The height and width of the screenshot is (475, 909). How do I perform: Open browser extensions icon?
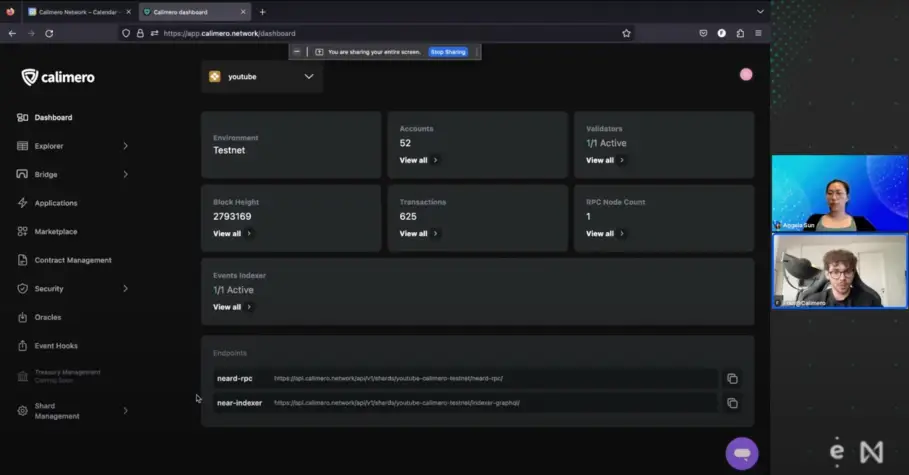tap(740, 34)
